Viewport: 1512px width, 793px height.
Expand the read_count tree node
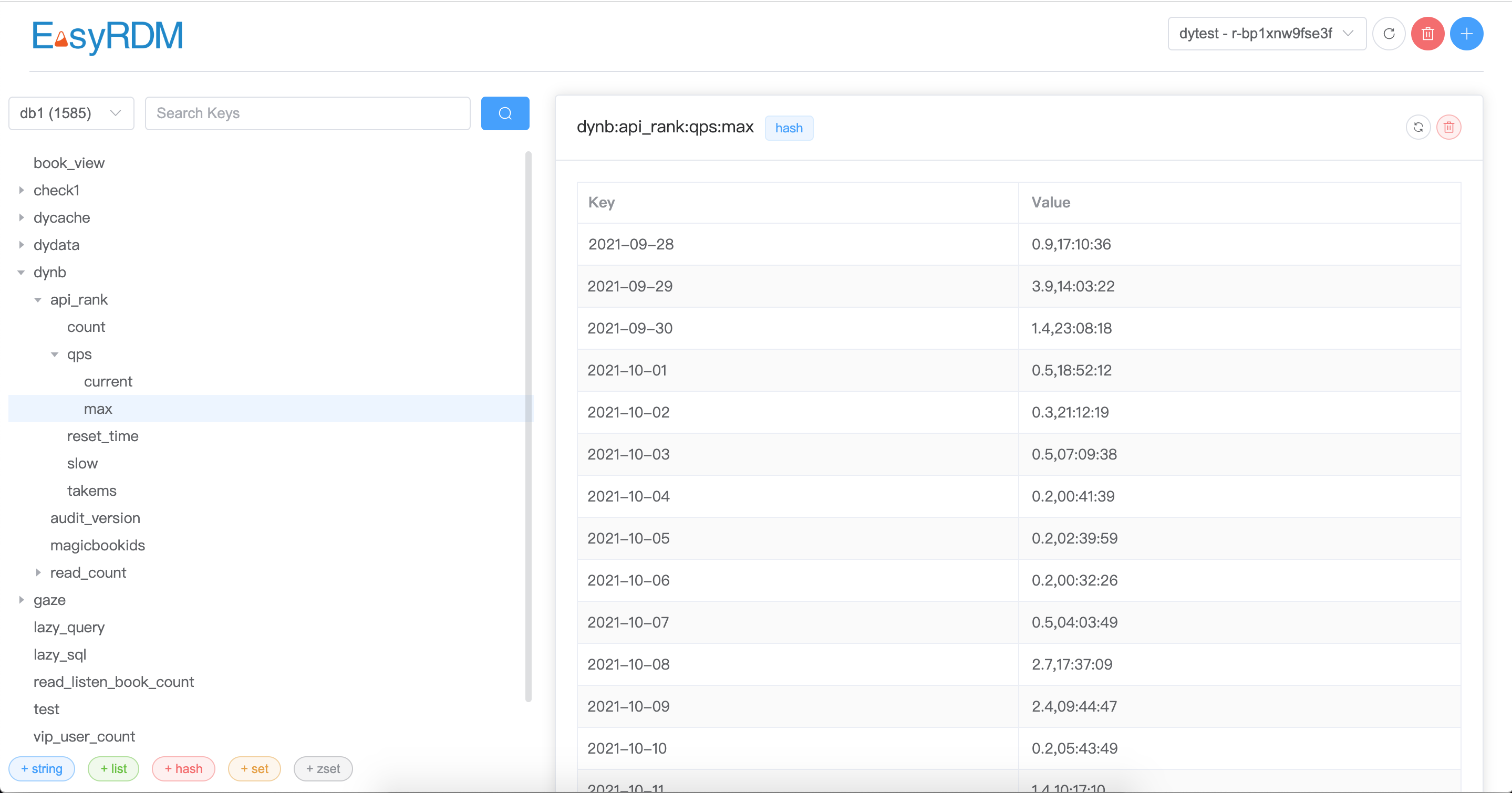pos(39,572)
